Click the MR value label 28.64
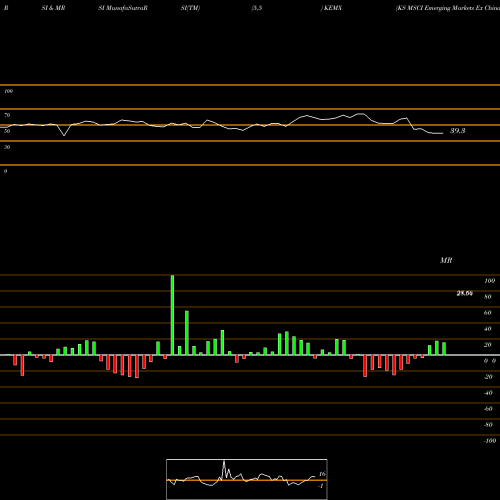 tap(465, 293)
